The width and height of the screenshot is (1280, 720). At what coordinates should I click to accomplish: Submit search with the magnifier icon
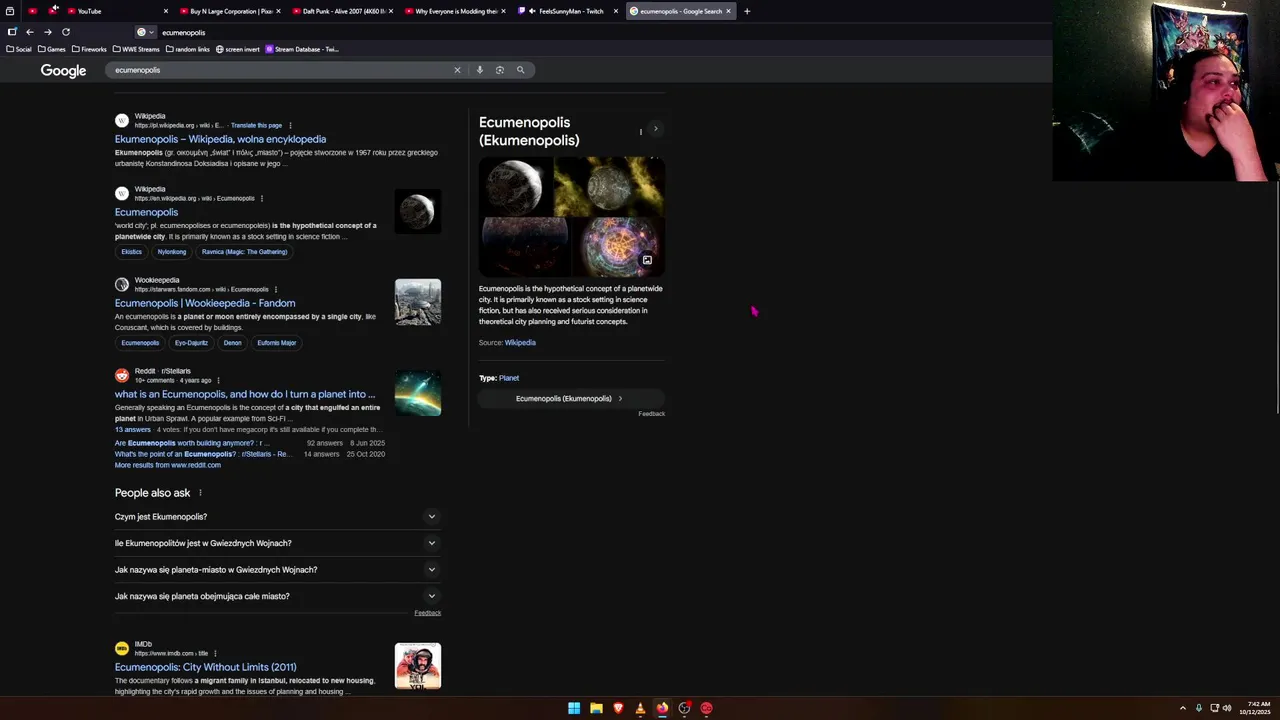520,70
